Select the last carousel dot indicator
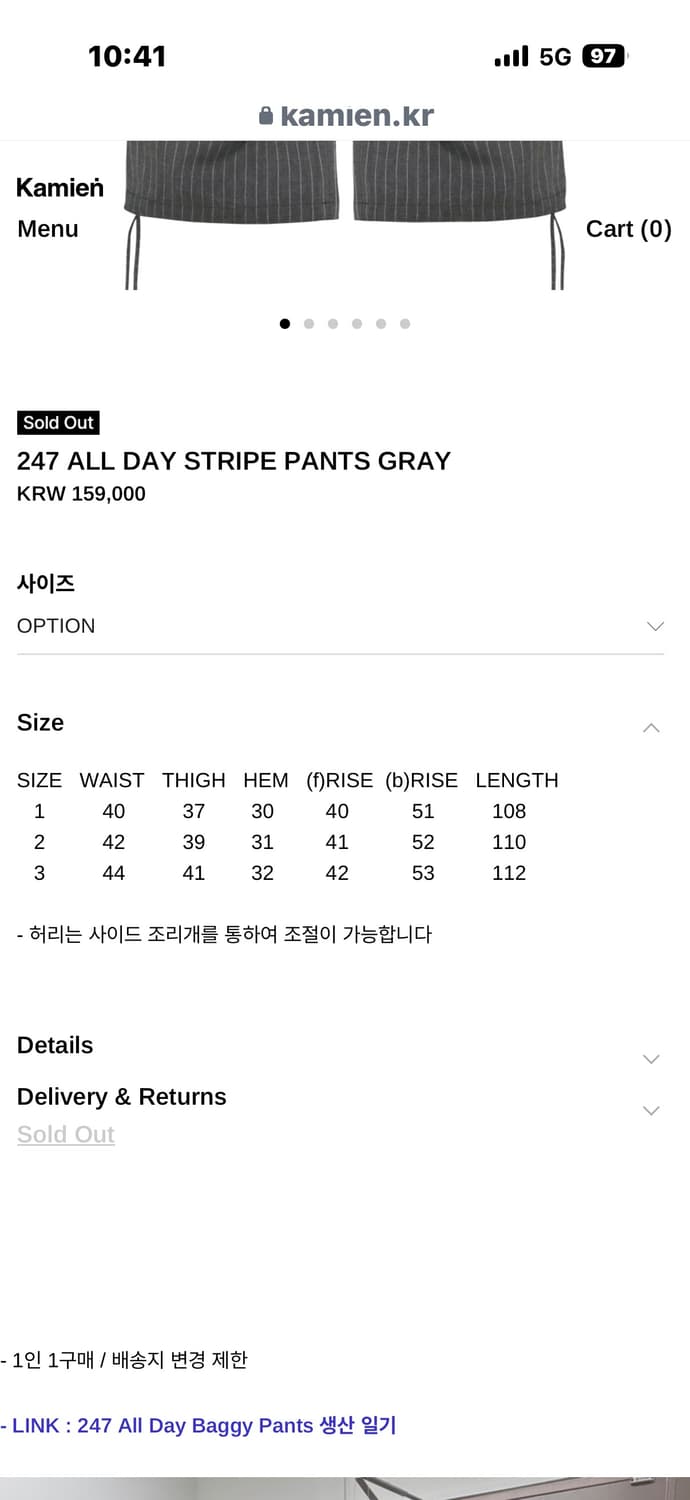 tap(405, 323)
